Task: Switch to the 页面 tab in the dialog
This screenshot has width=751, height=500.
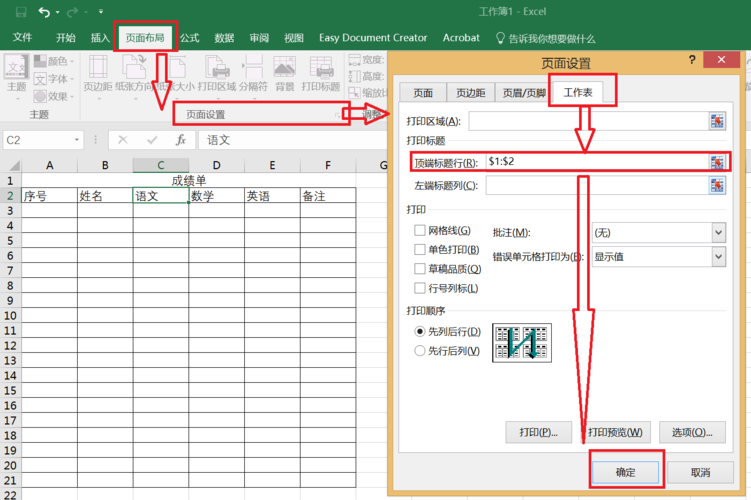Action: (x=423, y=93)
